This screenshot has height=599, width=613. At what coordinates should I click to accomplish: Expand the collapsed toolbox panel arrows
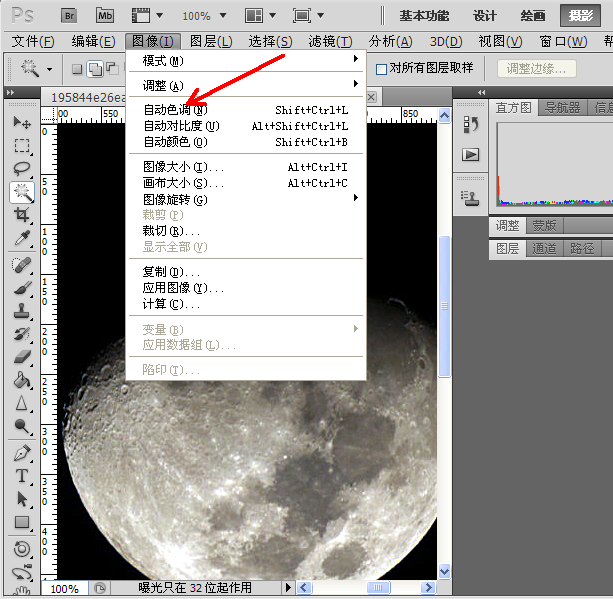click(11, 93)
